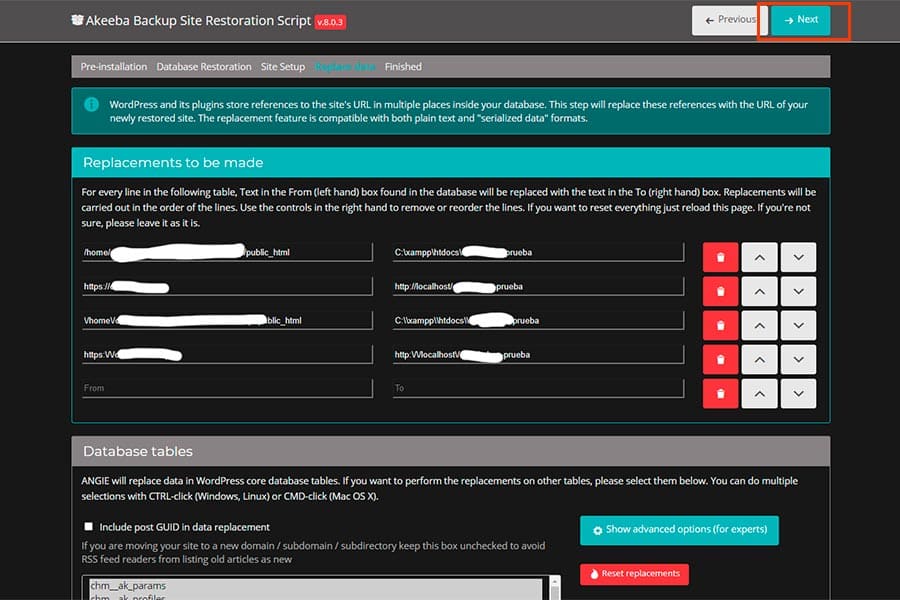Move the https:// to http://localhost row up
This screenshot has width=900, height=600.
(x=759, y=292)
